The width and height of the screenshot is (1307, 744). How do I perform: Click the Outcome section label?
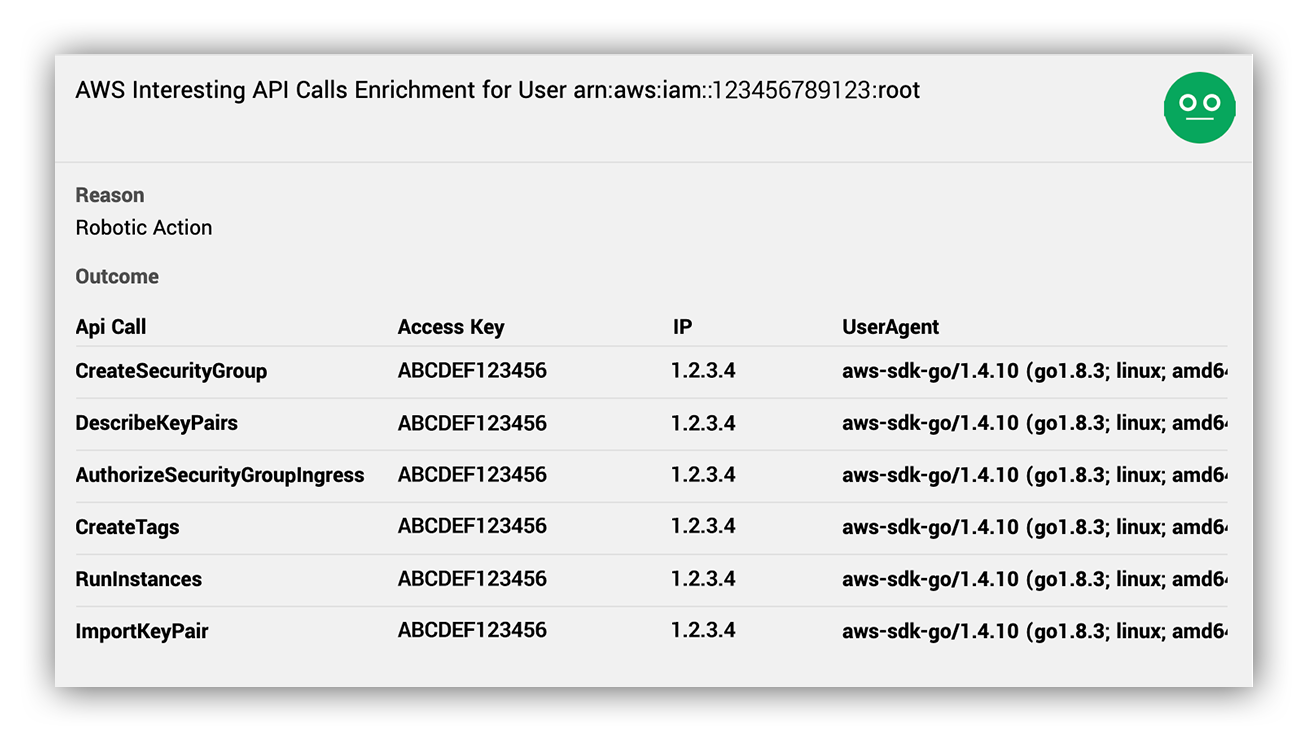(x=117, y=277)
